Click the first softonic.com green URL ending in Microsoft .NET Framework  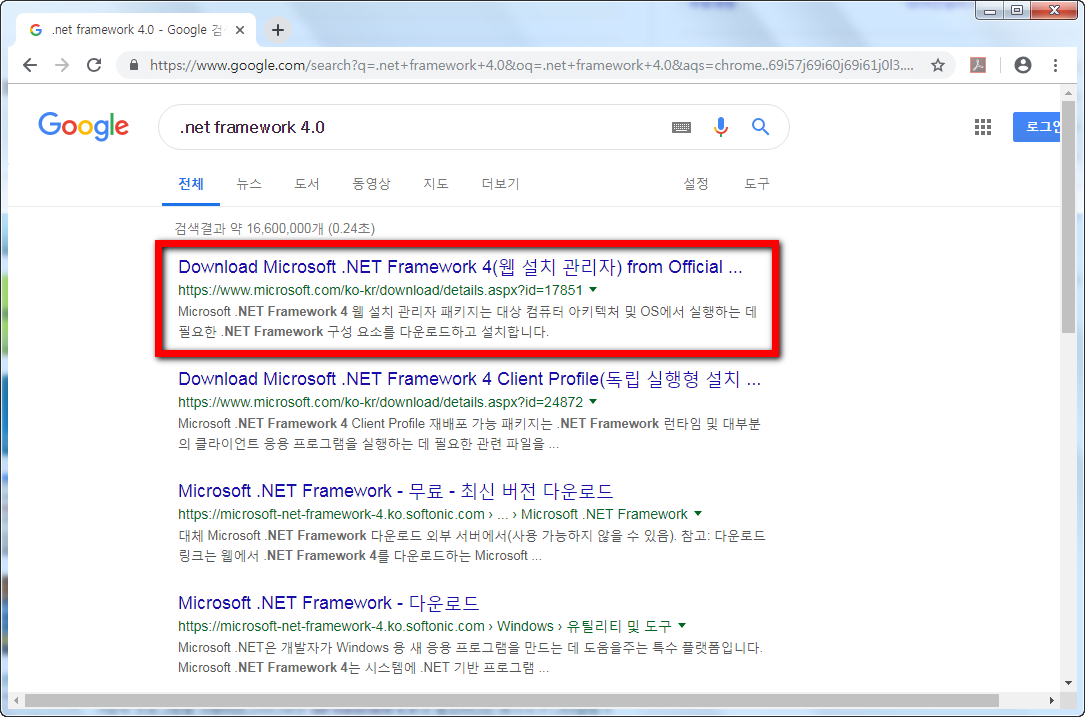tap(433, 514)
